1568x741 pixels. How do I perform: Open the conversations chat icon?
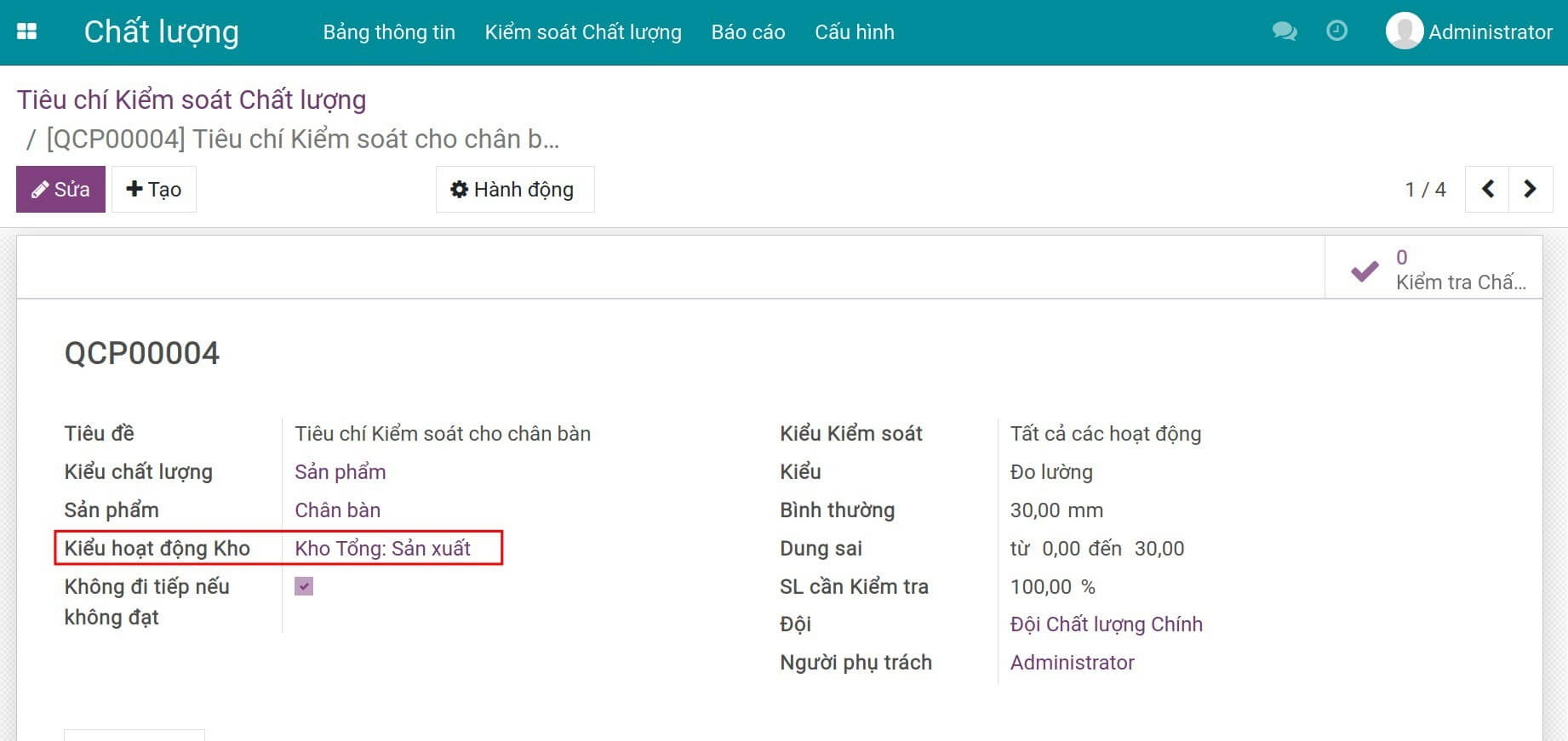coord(1285,31)
